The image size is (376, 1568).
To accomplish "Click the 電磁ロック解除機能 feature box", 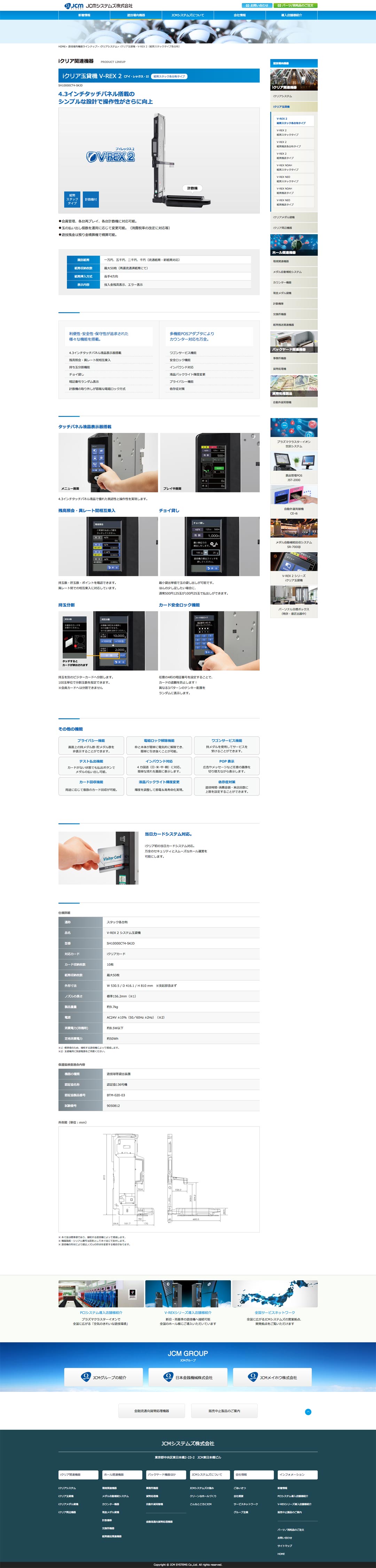I will (159, 746).
